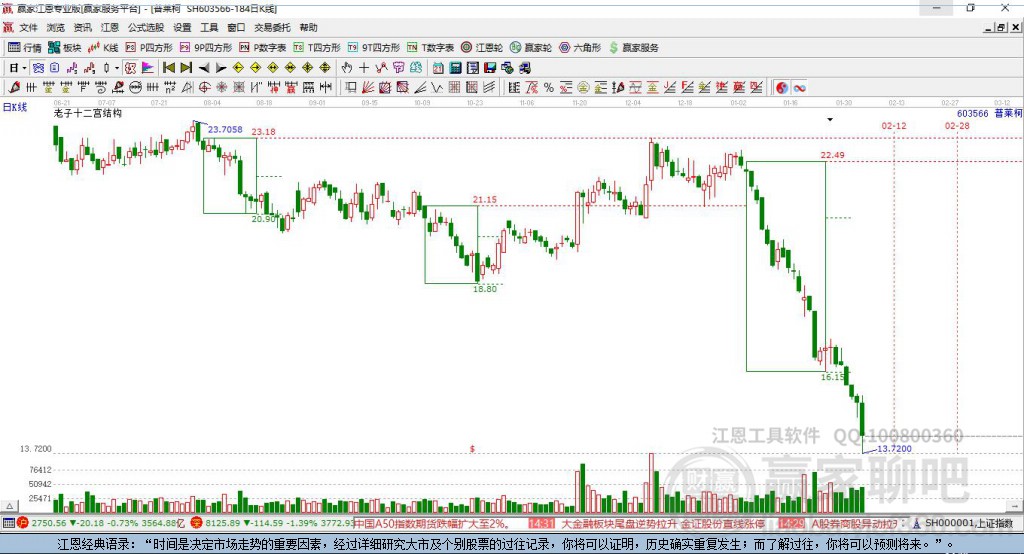This screenshot has height=554, width=1024.
Task: Toggle the gradient triangle chart button
Action: pos(148,67)
